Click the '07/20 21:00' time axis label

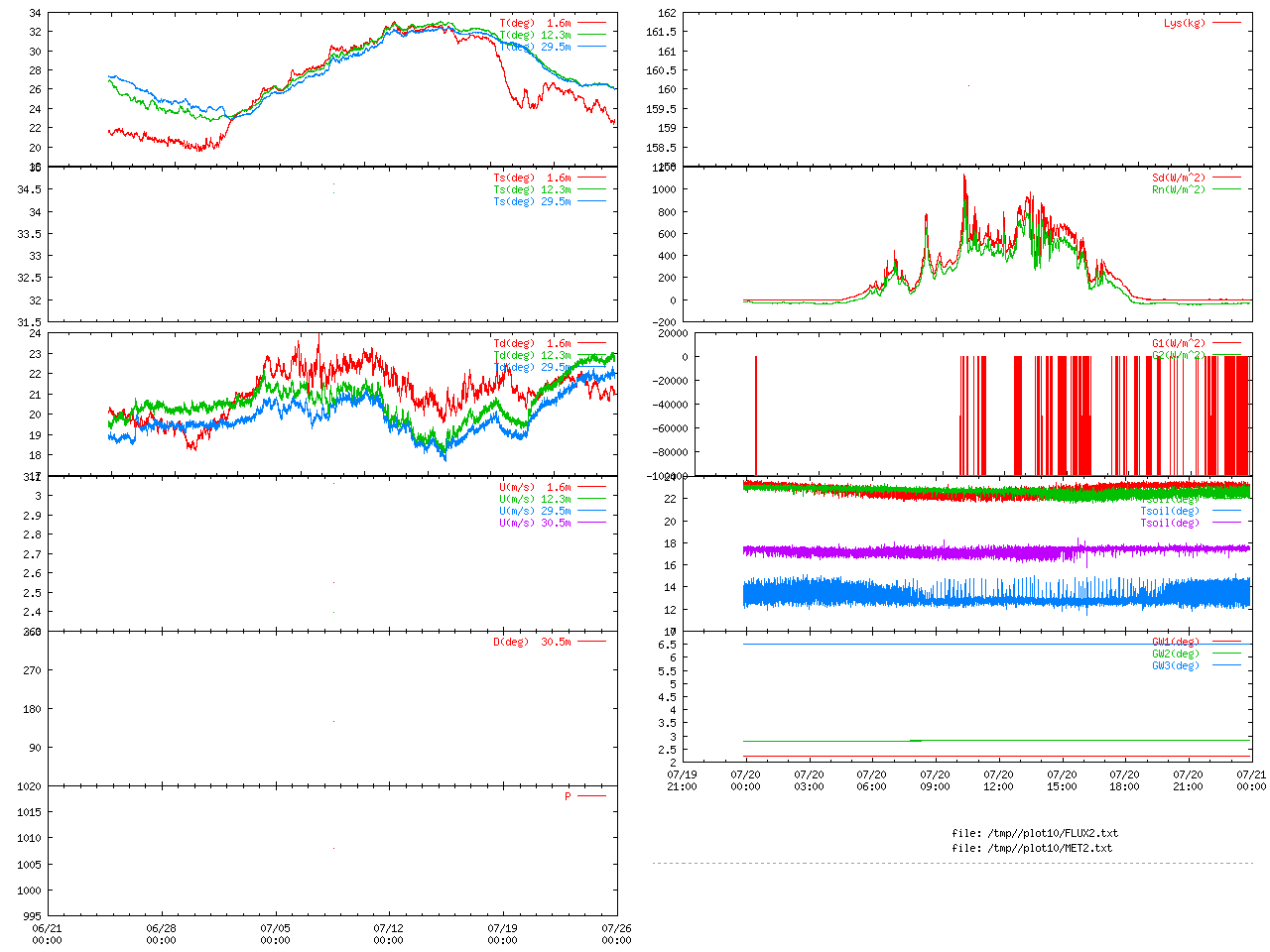pos(1189,780)
